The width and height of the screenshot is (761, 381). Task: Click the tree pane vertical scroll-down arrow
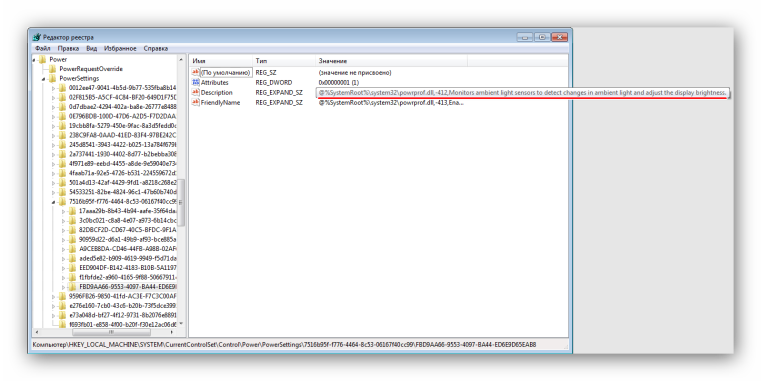pyautogui.click(x=182, y=324)
